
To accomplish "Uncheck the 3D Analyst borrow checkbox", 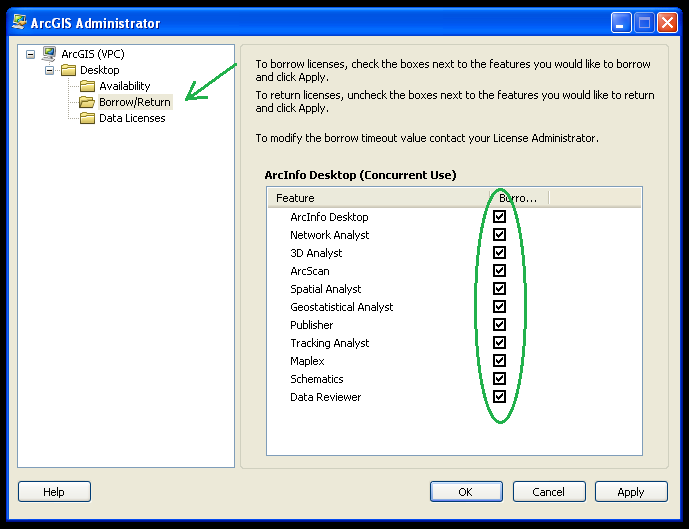I will coord(499,253).
